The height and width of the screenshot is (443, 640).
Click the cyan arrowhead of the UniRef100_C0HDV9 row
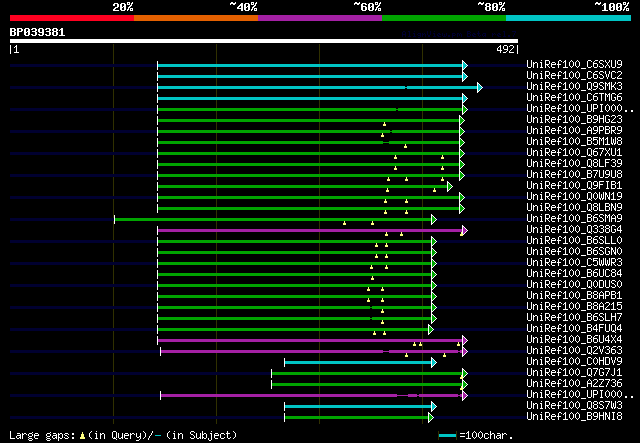(434, 363)
